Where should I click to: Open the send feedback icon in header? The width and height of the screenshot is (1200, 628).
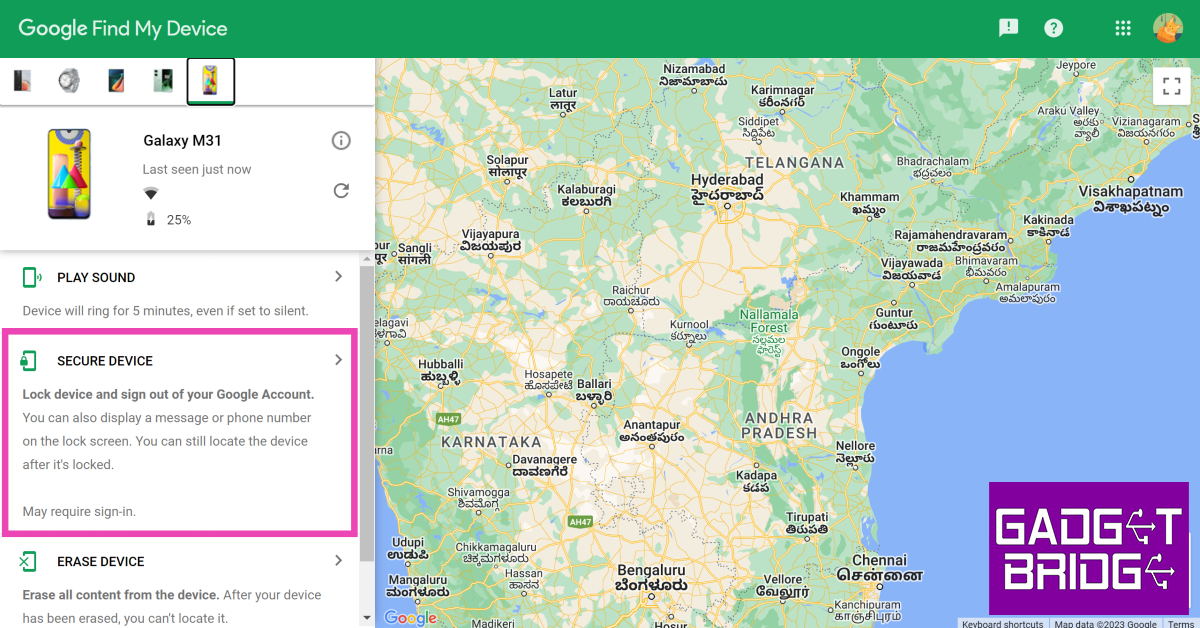[x=1008, y=28]
